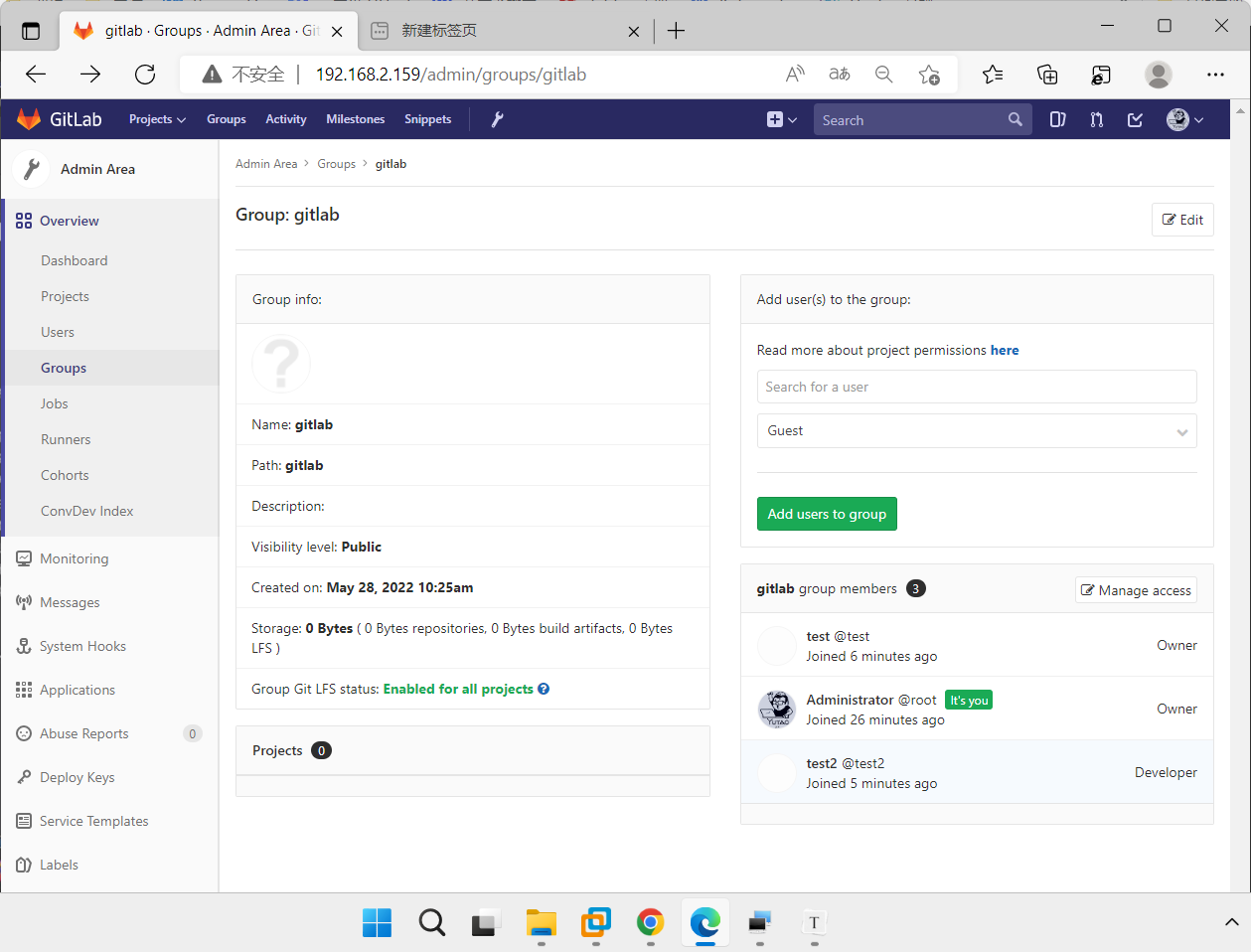
Task: Open Groups in top navigation
Action: (x=227, y=119)
